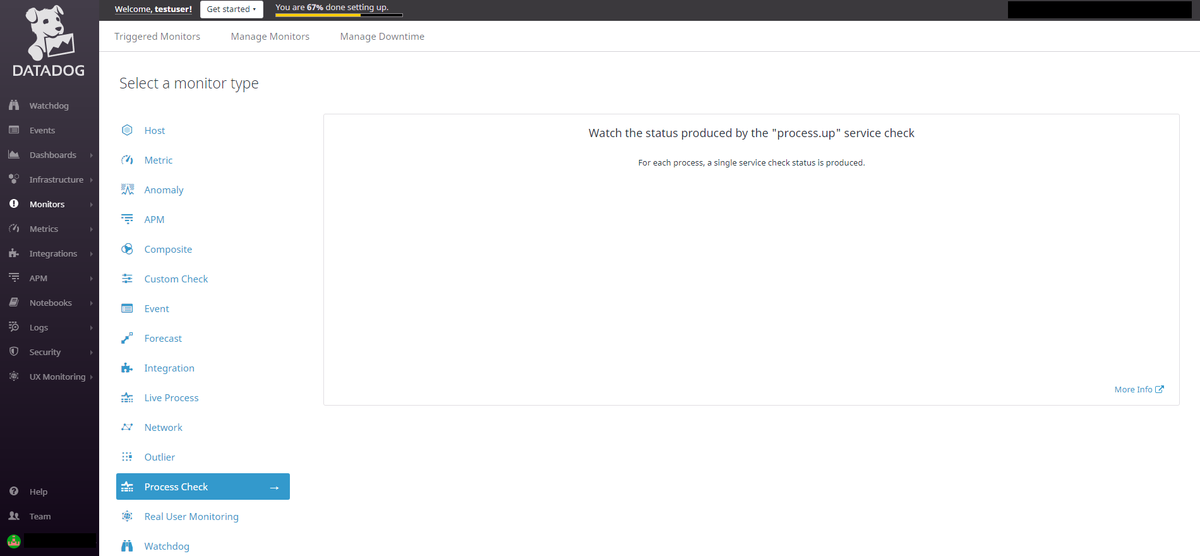The image size is (1200, 556).
Task: Select the Event monitor type
Action: pos(157,309)
